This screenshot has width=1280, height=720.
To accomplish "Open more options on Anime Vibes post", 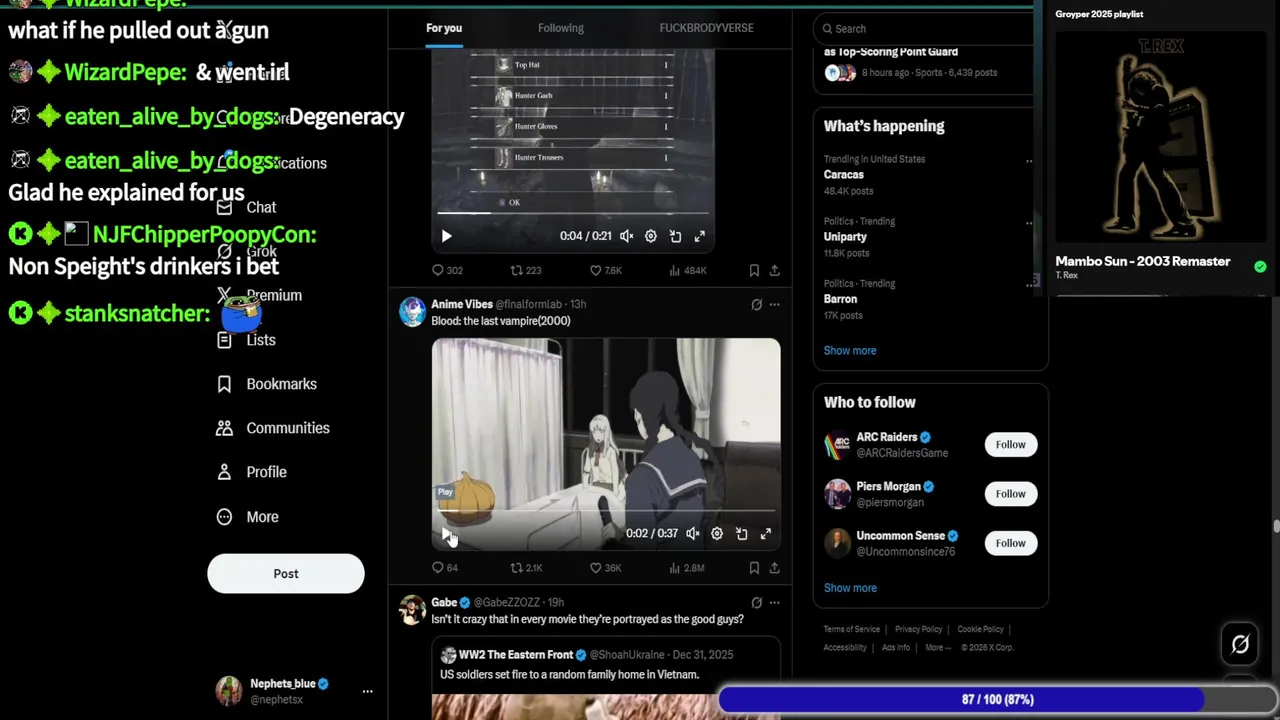I will coord(774,305).
